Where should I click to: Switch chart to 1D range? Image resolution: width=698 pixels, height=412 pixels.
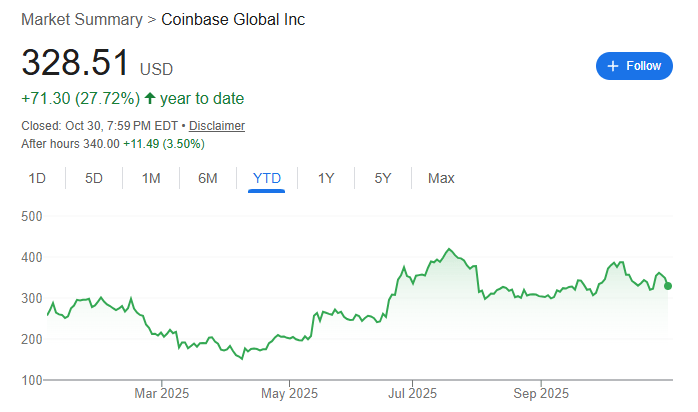(x=37, y=178)
